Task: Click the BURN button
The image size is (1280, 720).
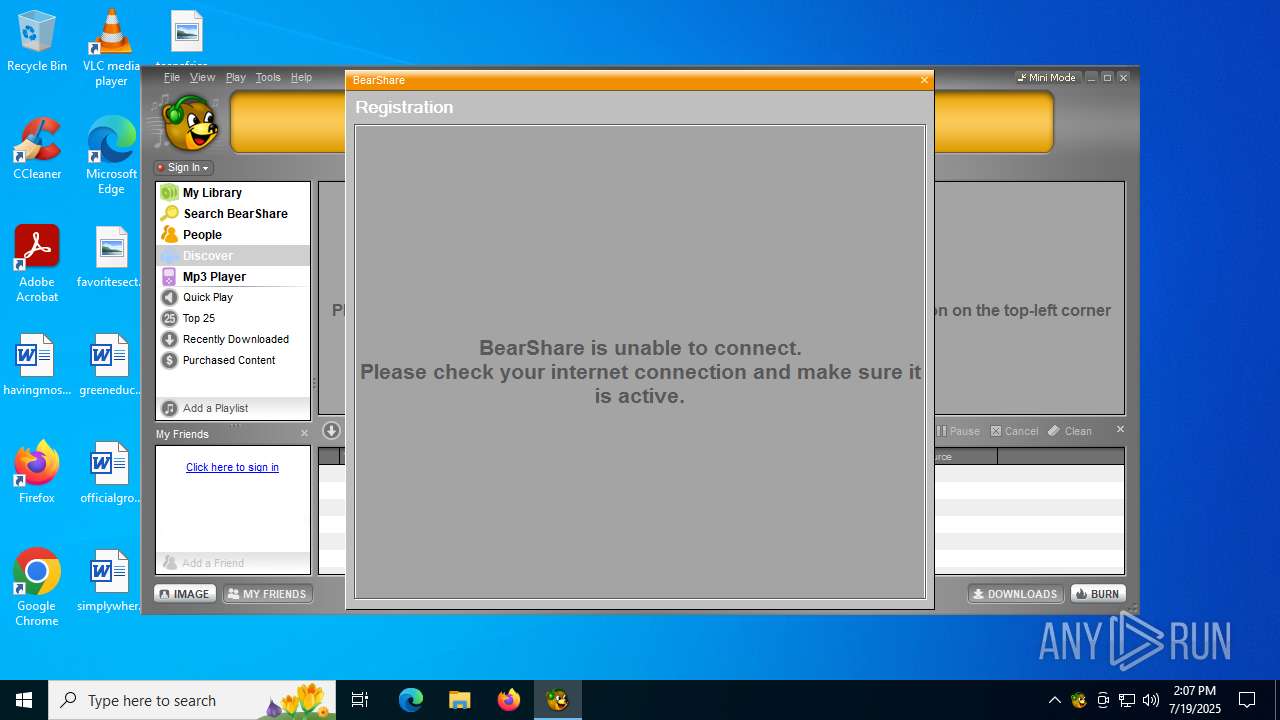Action: pyautogui.click(x=1098, y=594)
